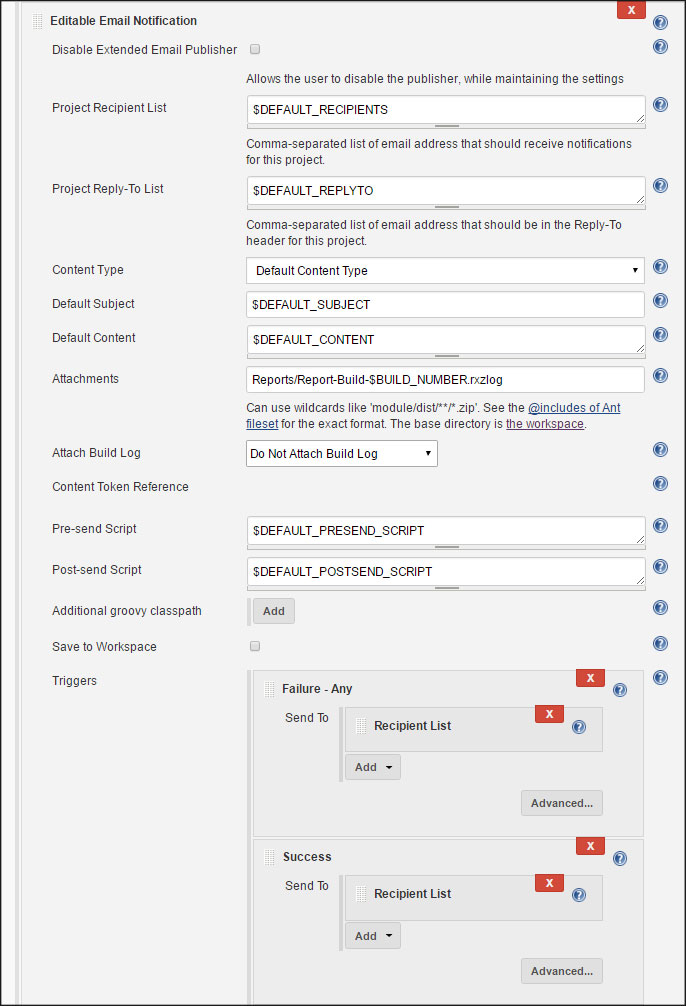Open help icon for Project Reply-To List
This screenshot has width=686, height=1006.
click(660, 185)
